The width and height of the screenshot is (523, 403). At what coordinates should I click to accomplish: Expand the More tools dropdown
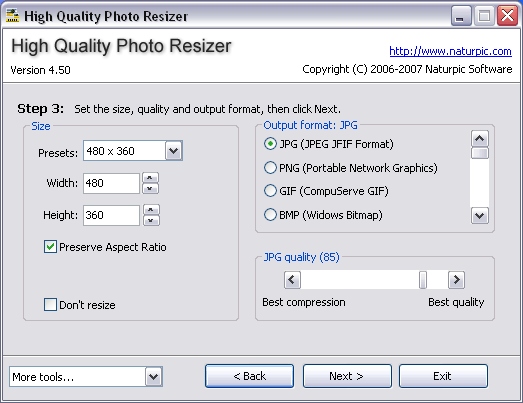coord(153,377)
